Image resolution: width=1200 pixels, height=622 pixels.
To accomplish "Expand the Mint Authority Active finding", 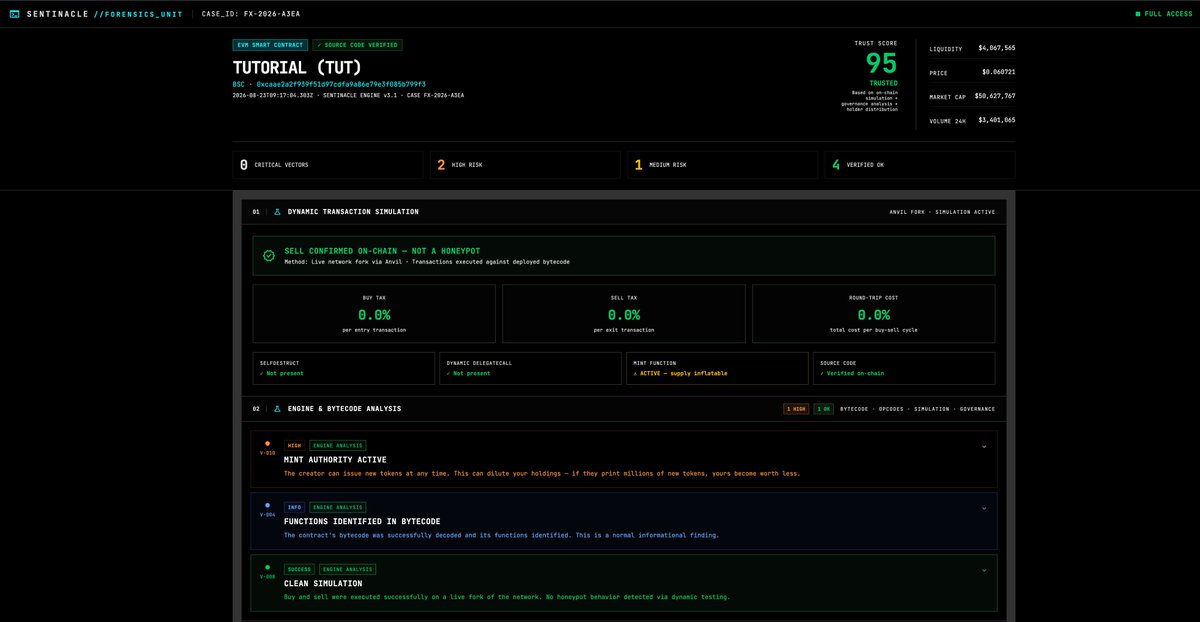I will tap(984, 447).
